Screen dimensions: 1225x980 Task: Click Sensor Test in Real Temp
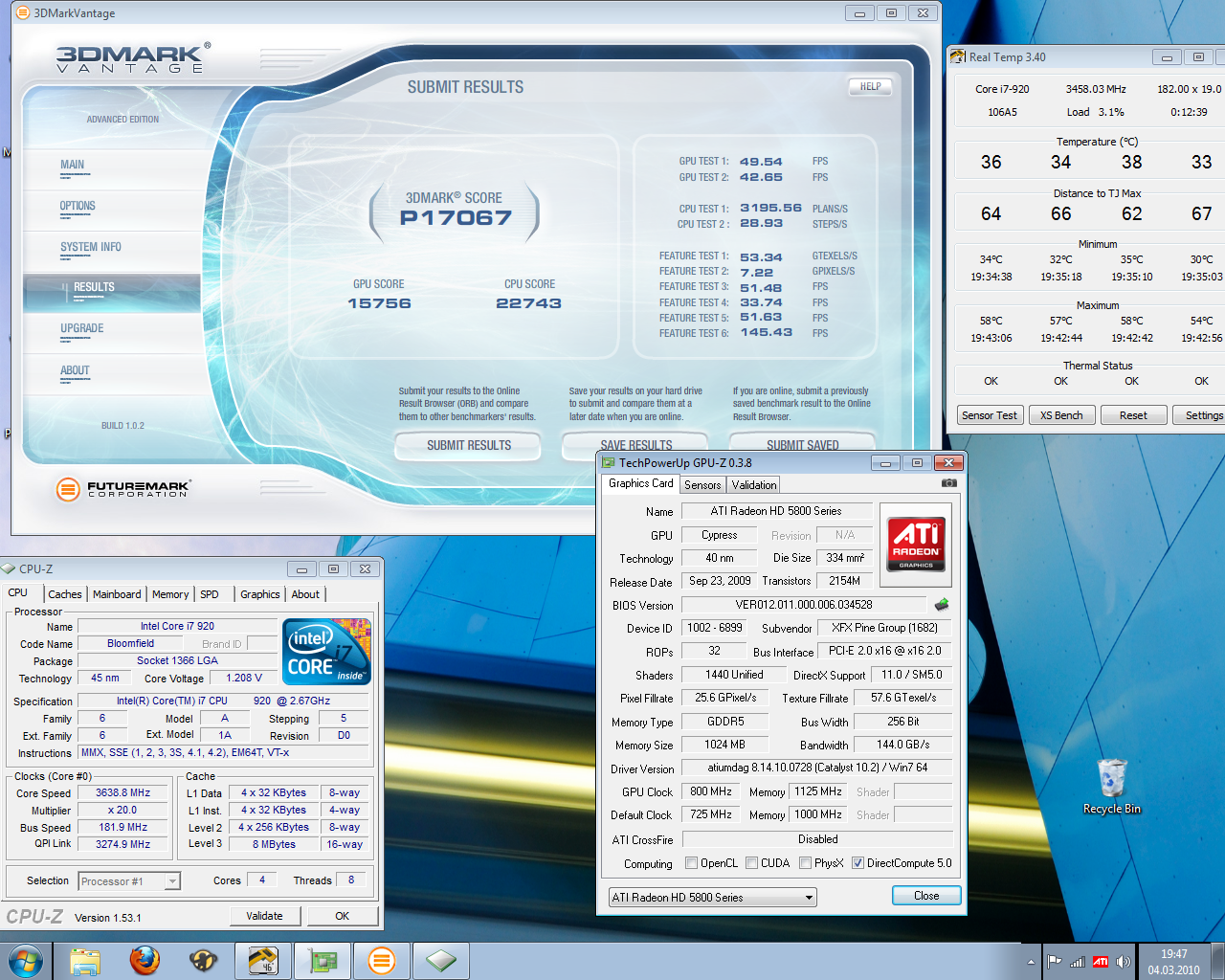click(990, 415)
